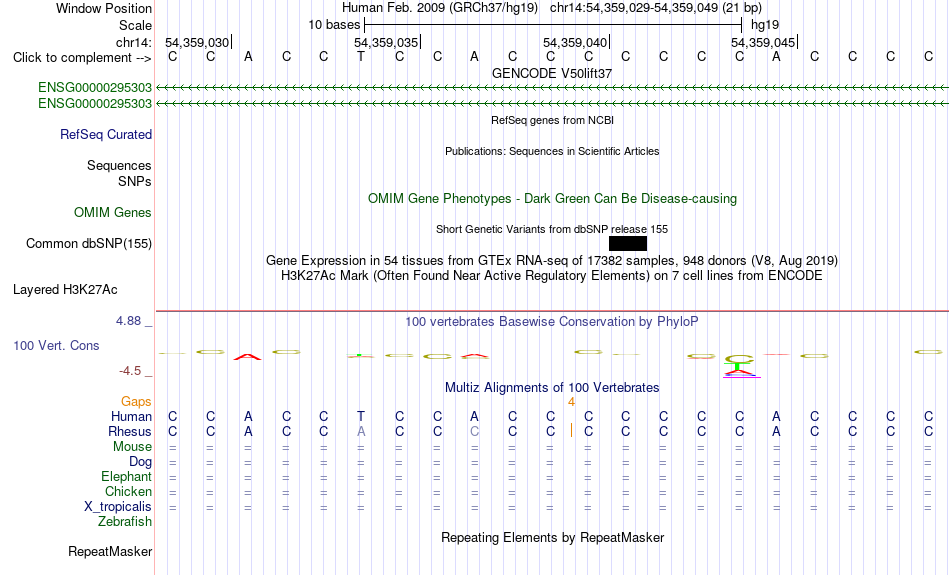Click the Mouse species label

coord(133,447)
